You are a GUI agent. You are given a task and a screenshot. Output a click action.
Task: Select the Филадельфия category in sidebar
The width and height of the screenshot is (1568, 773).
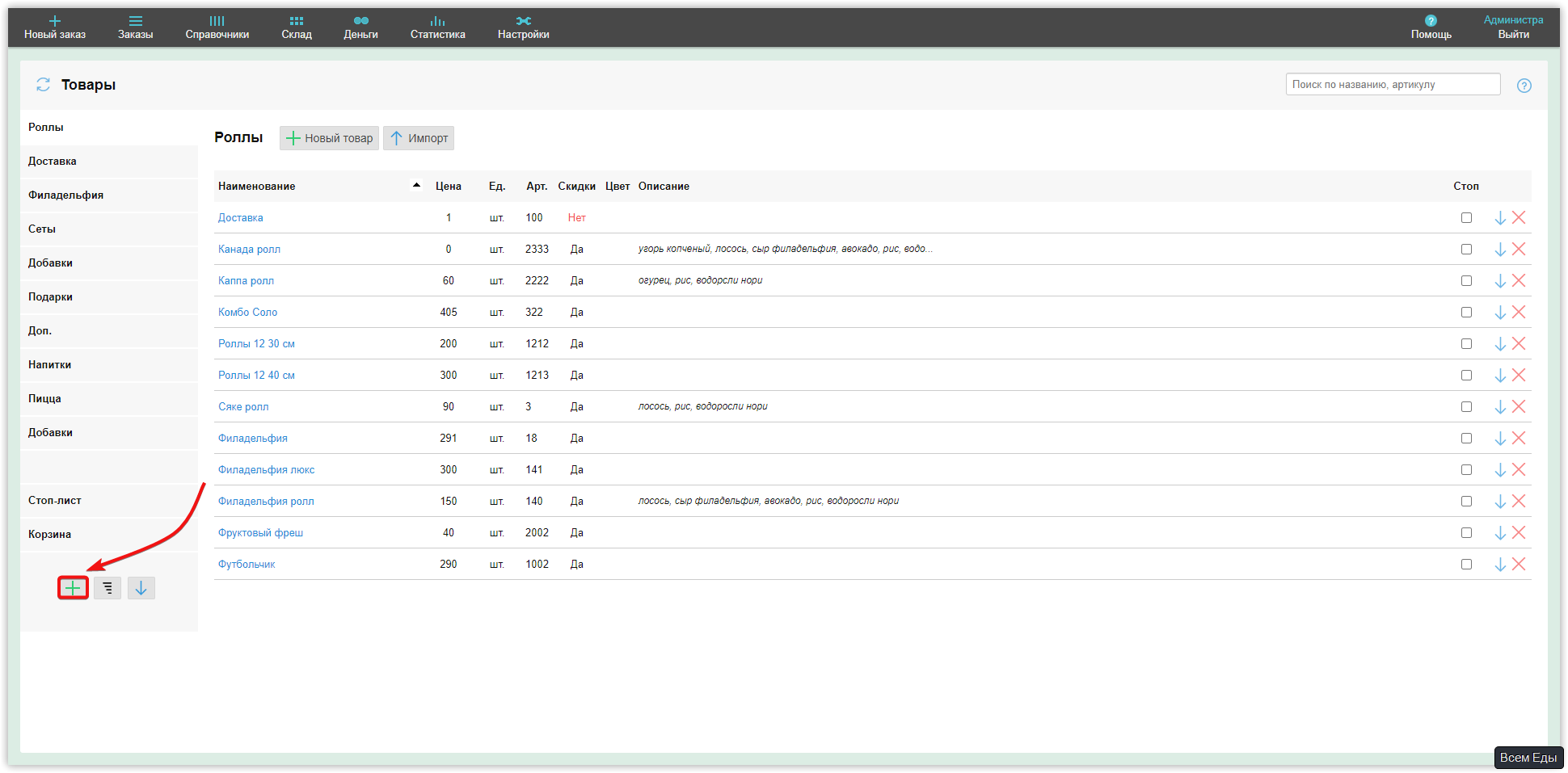coord(109,195)
